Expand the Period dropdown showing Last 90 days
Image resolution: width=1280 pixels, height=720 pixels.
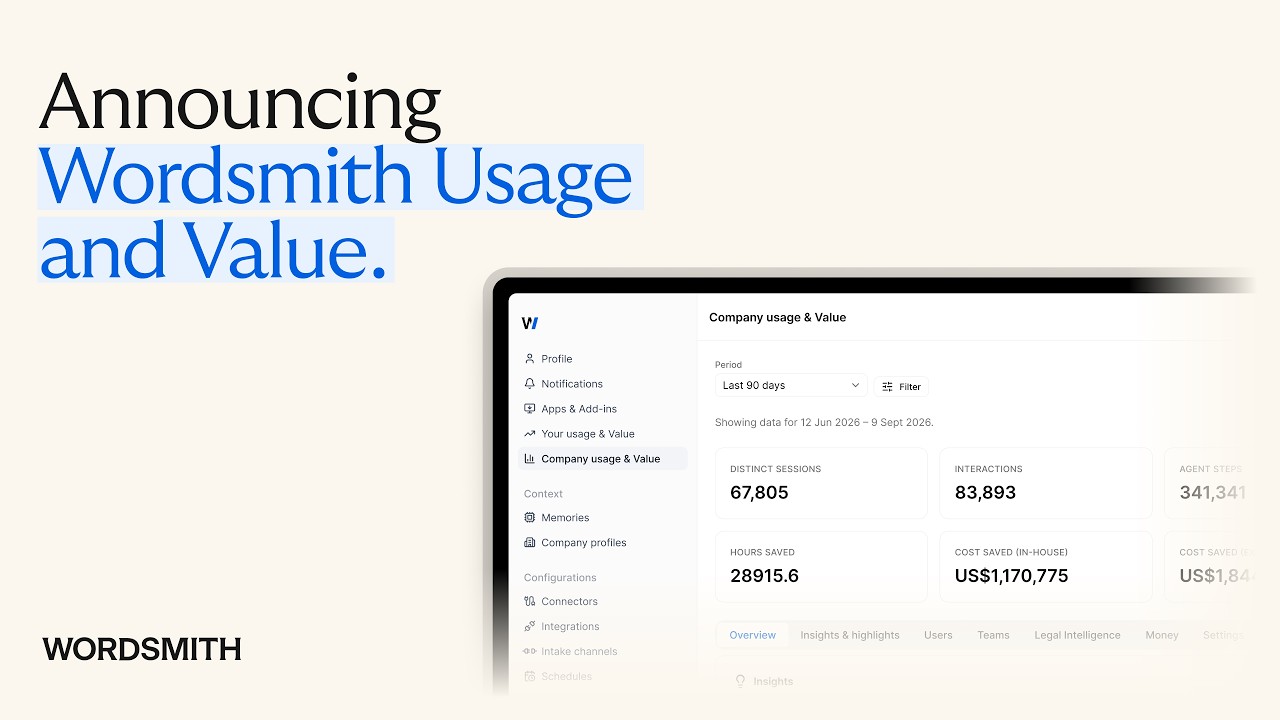[x=791, y=385]
